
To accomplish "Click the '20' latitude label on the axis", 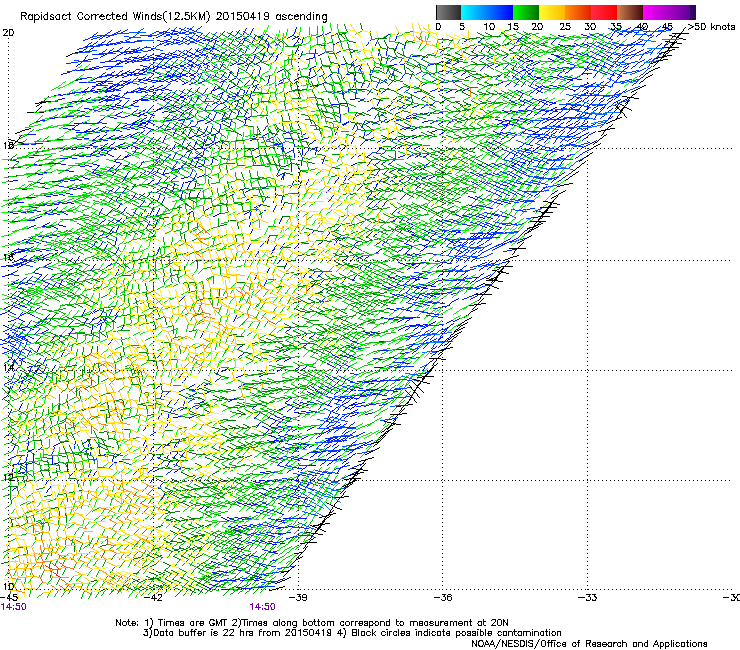I will tap(8, 33).
